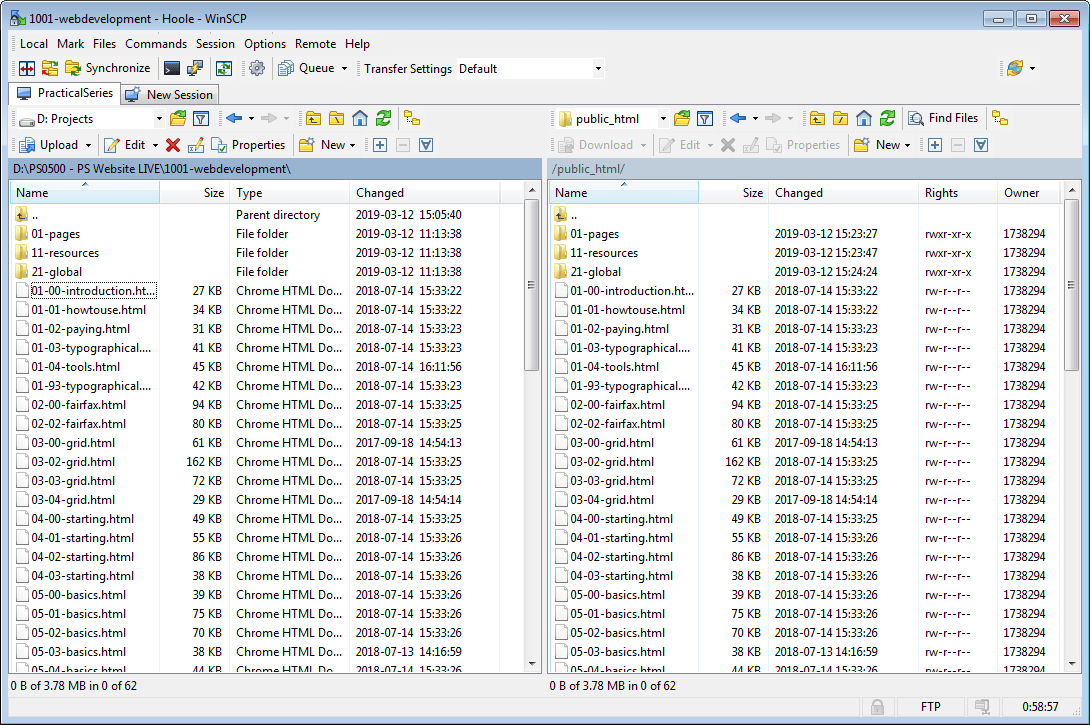Click the Synchronize button
1090x725 pixels.
tap(108, 68)
